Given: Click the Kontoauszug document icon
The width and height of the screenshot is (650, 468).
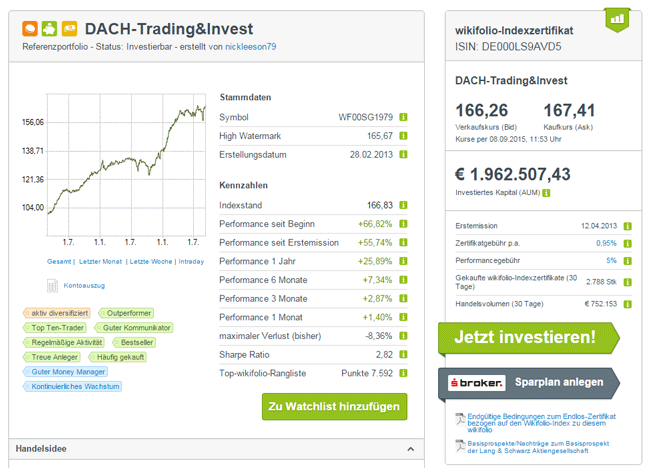Looking at the screenshot, I should [52, 286].
